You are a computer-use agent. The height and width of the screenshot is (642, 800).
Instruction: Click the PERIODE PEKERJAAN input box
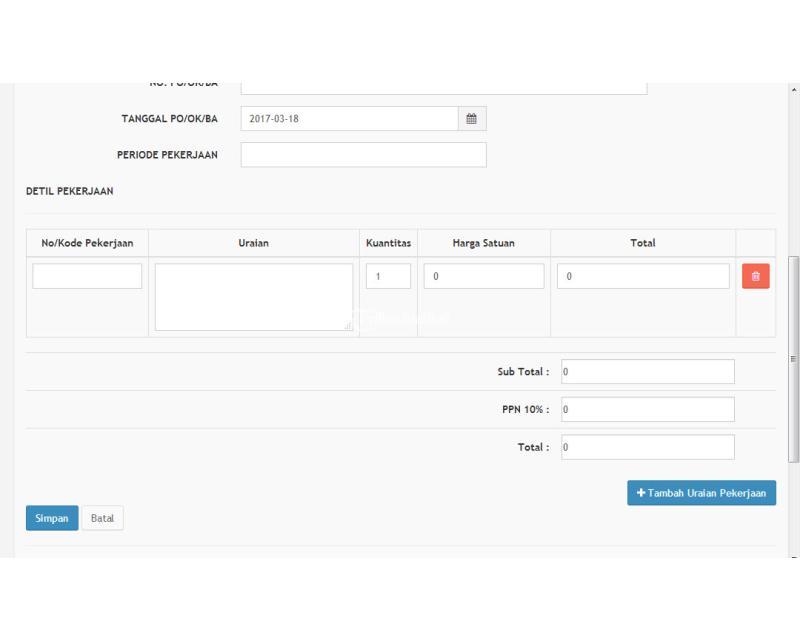tap(362, 154)
